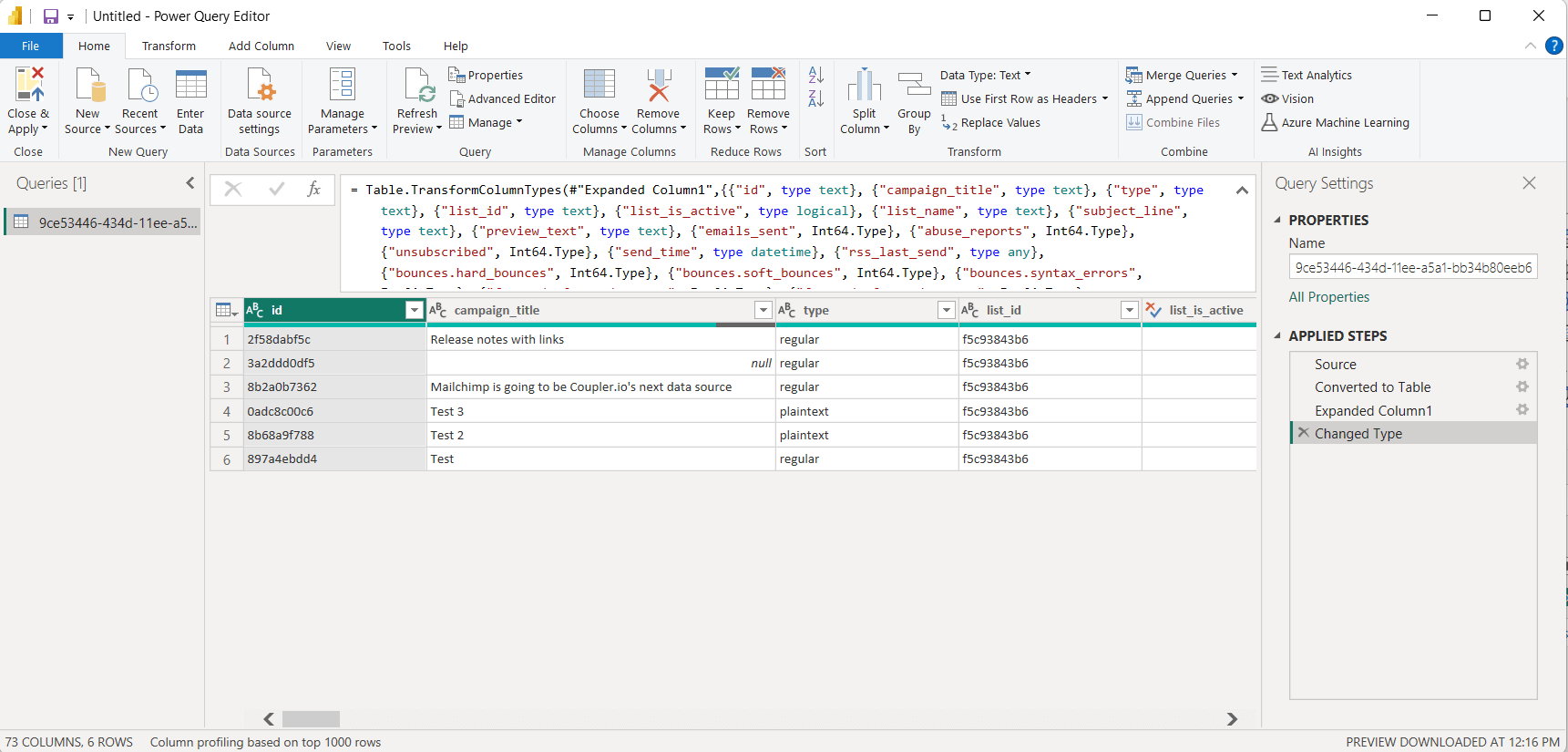Cancel formula edit with X icon
The width and height of the screenshot is (1568, 752).
[233, 189]
